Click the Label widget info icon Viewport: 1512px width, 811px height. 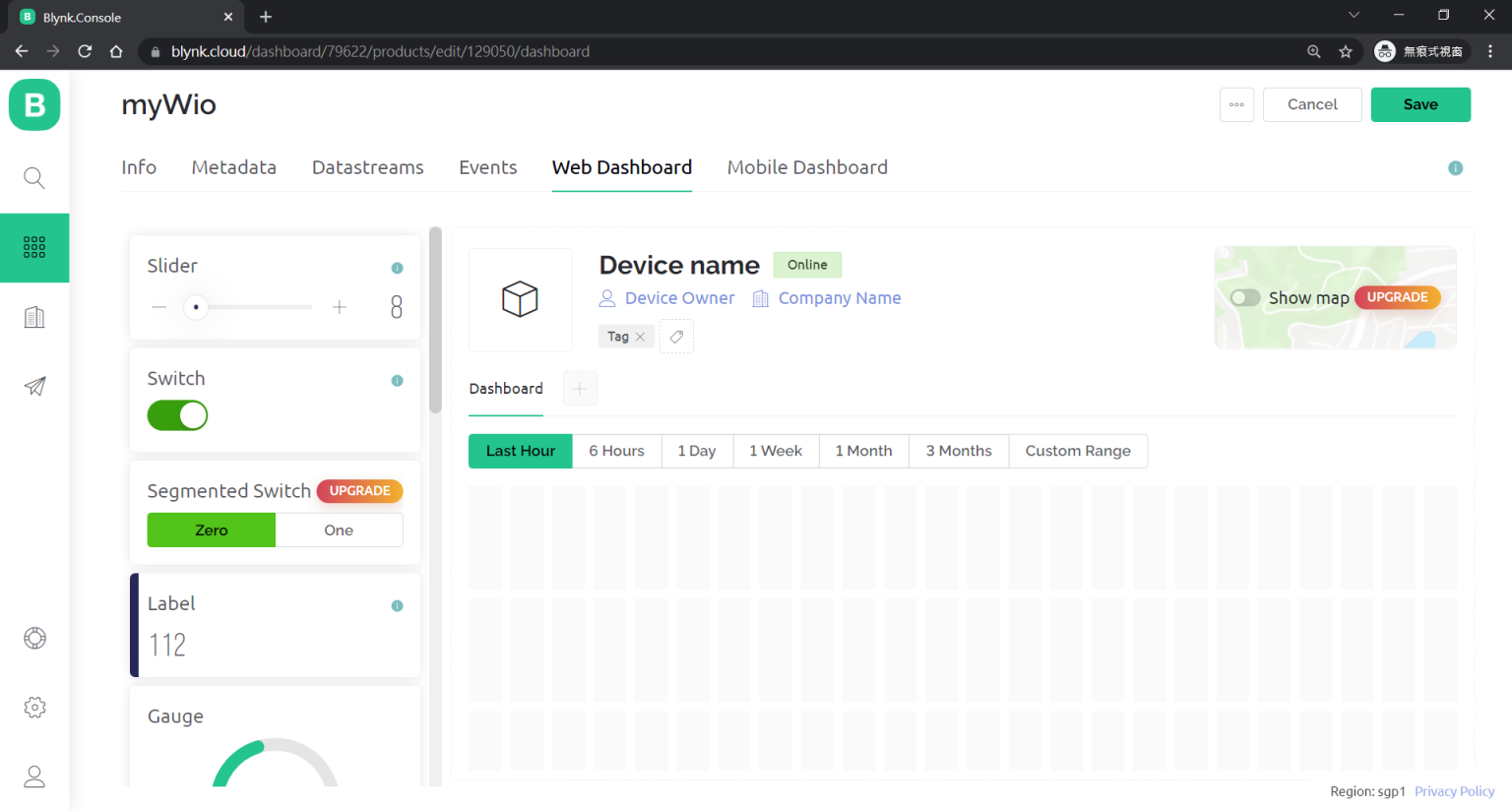point(397,606)
